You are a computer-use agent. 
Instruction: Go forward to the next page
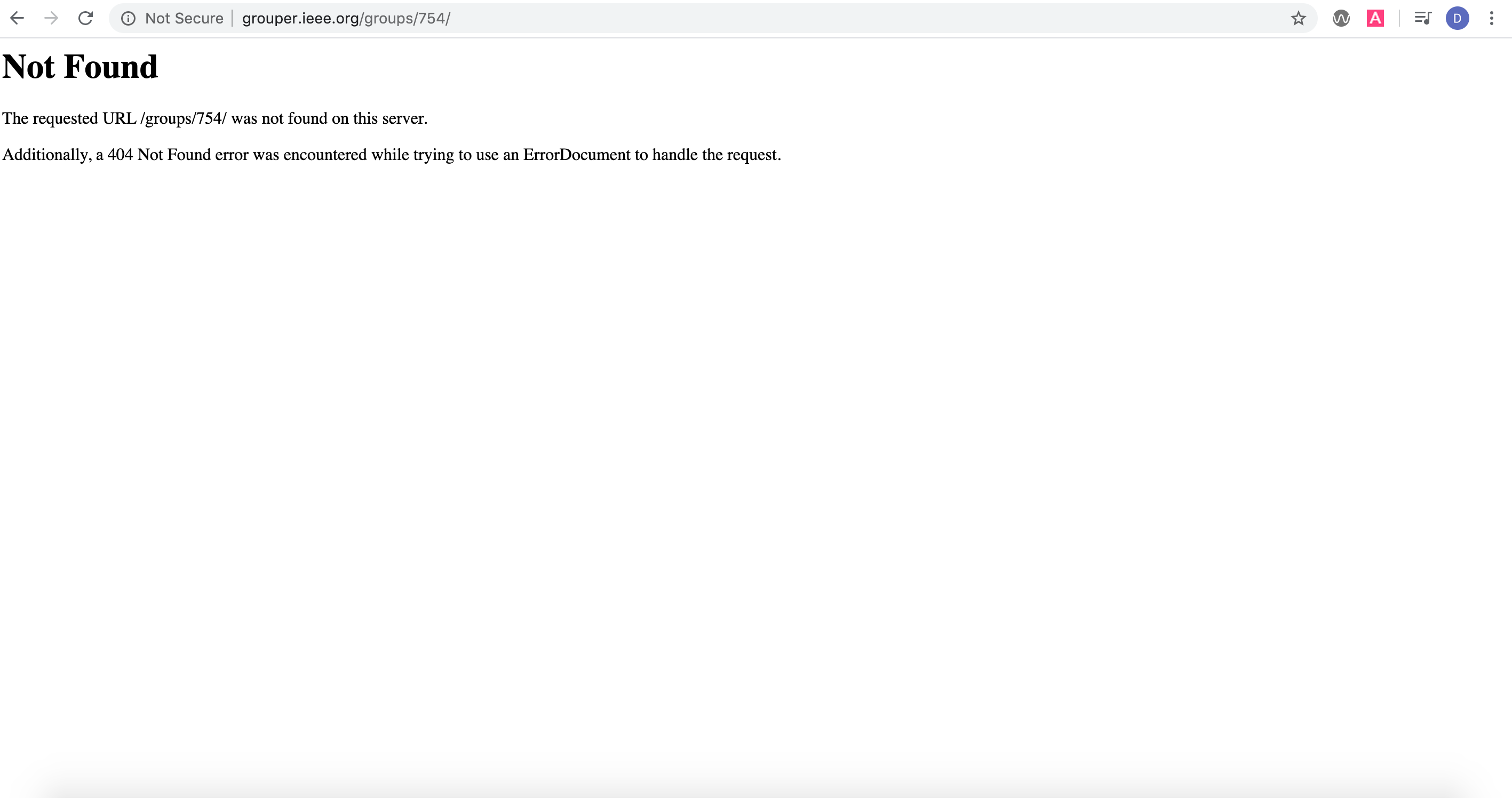click(51, 18)
